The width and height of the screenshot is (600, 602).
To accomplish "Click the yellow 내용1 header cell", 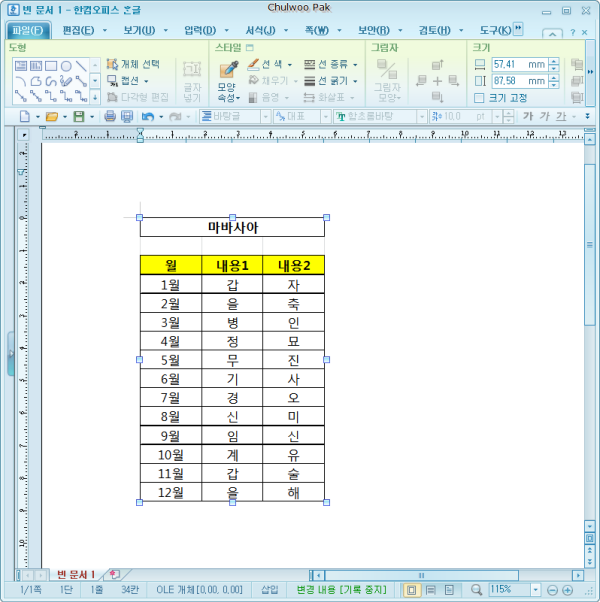I will tap(232, 265).
